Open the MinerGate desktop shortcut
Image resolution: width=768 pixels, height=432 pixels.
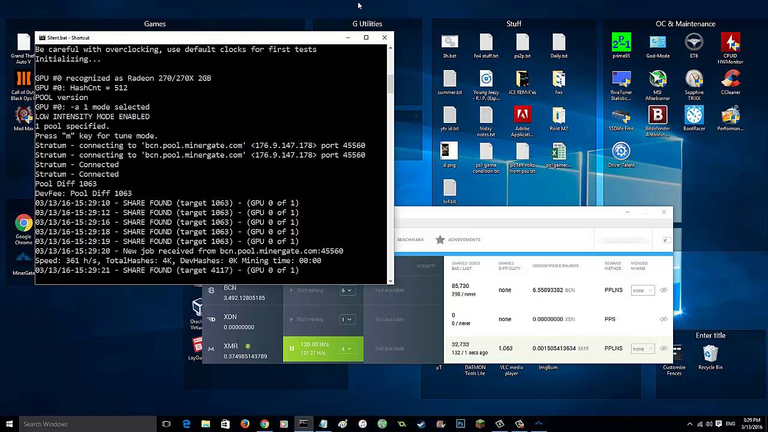click(x=23, y=260)
